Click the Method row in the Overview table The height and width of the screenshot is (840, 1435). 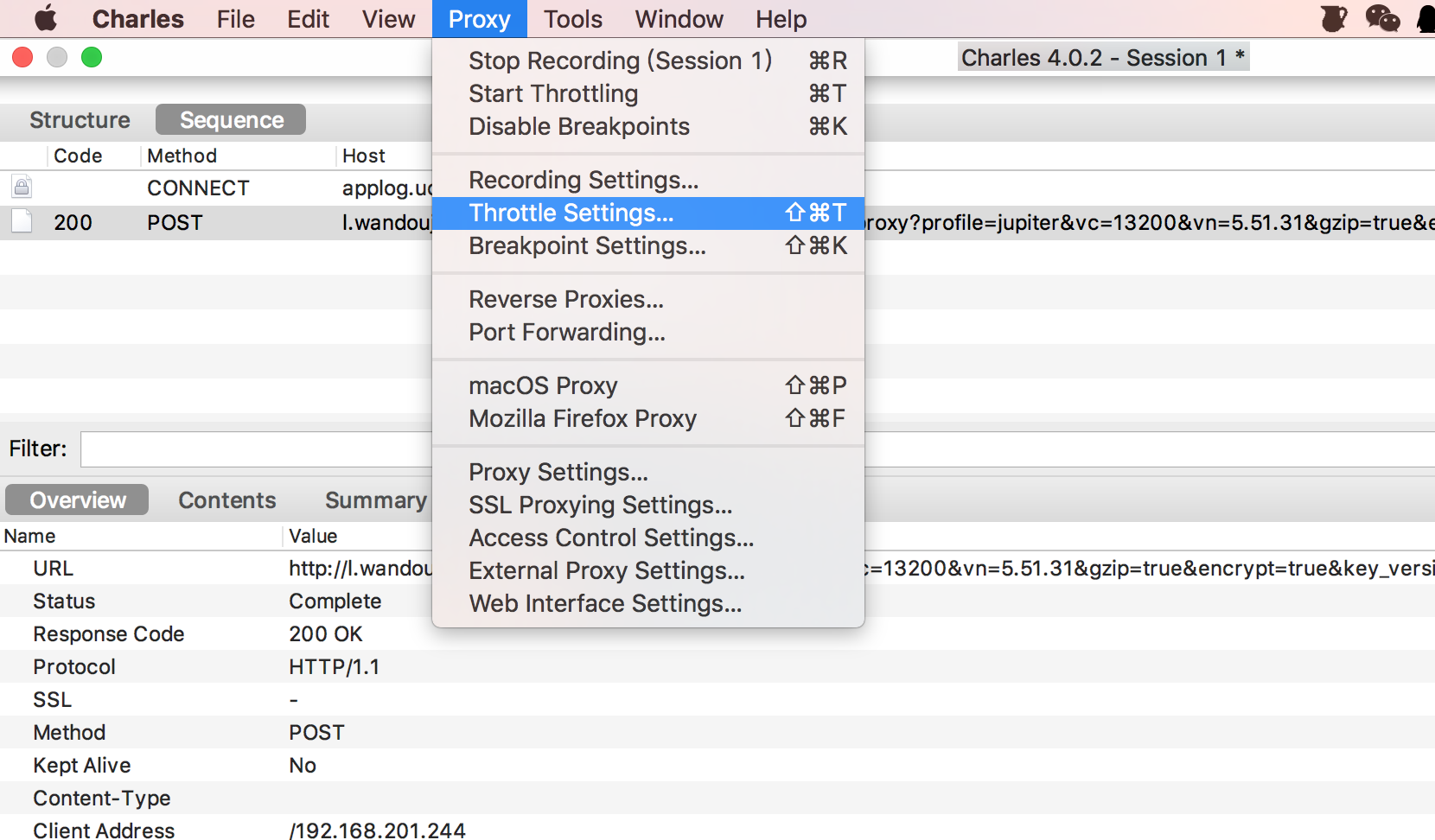[x=717, y=732]
